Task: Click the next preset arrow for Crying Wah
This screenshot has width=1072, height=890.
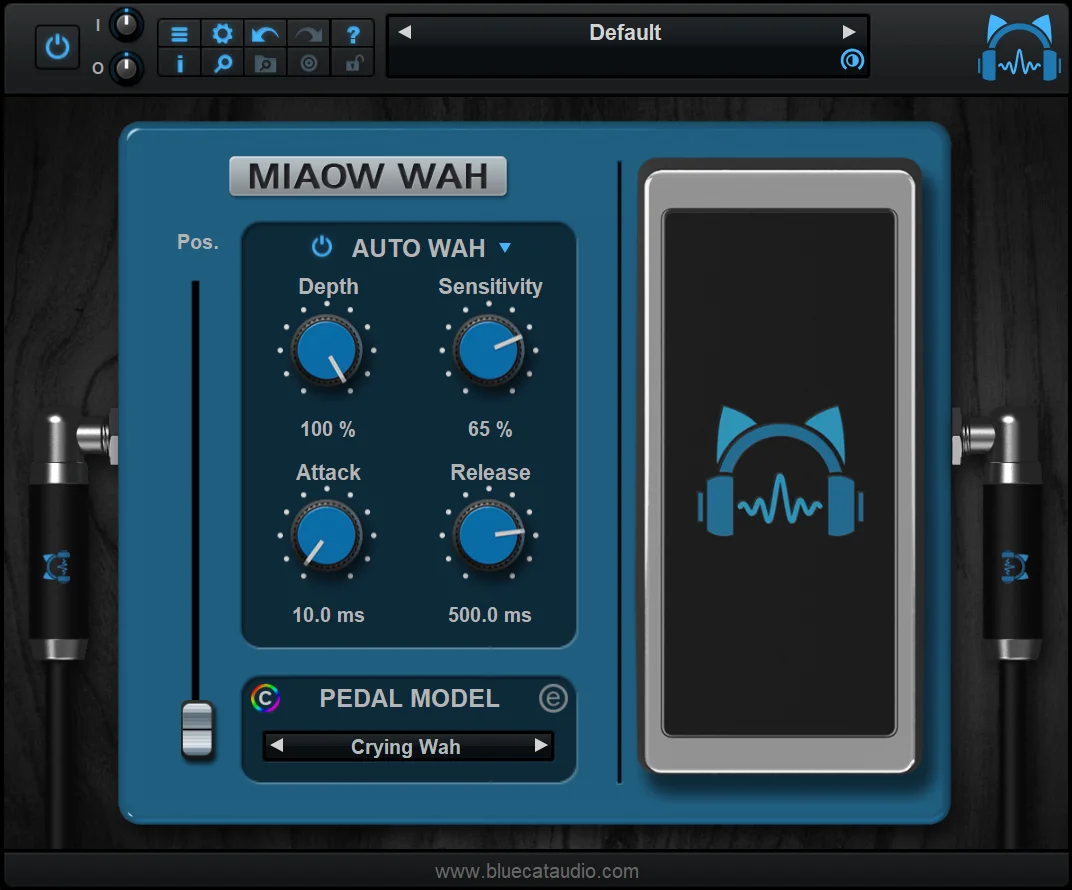Action: (541, 746)
